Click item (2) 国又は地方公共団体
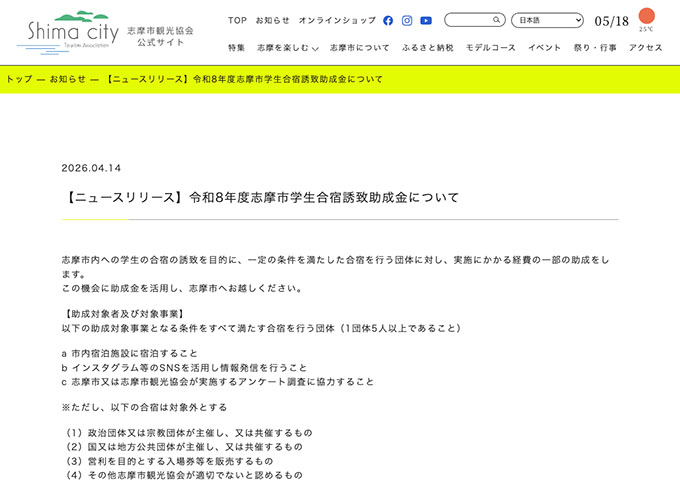The image size is (680, 480). coord(183,447)
